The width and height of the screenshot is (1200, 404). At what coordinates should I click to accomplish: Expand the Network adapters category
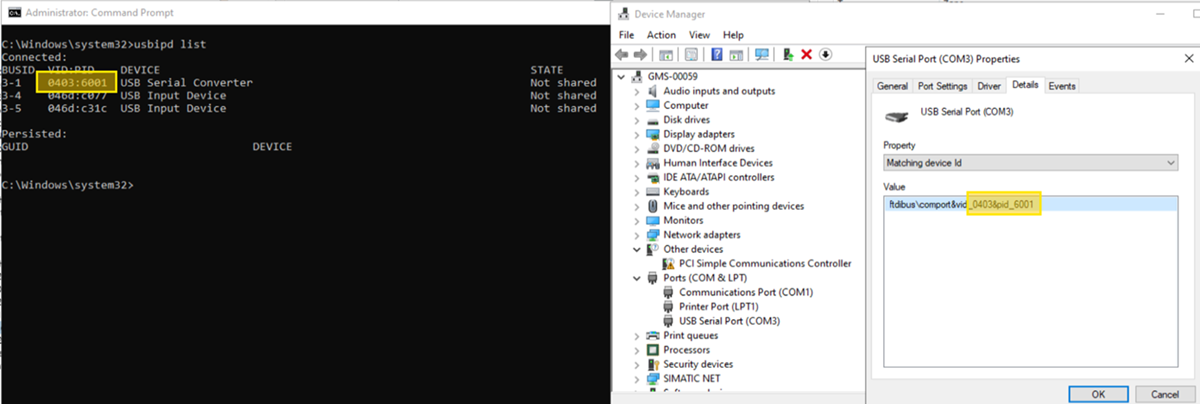[x=638, y=235]
